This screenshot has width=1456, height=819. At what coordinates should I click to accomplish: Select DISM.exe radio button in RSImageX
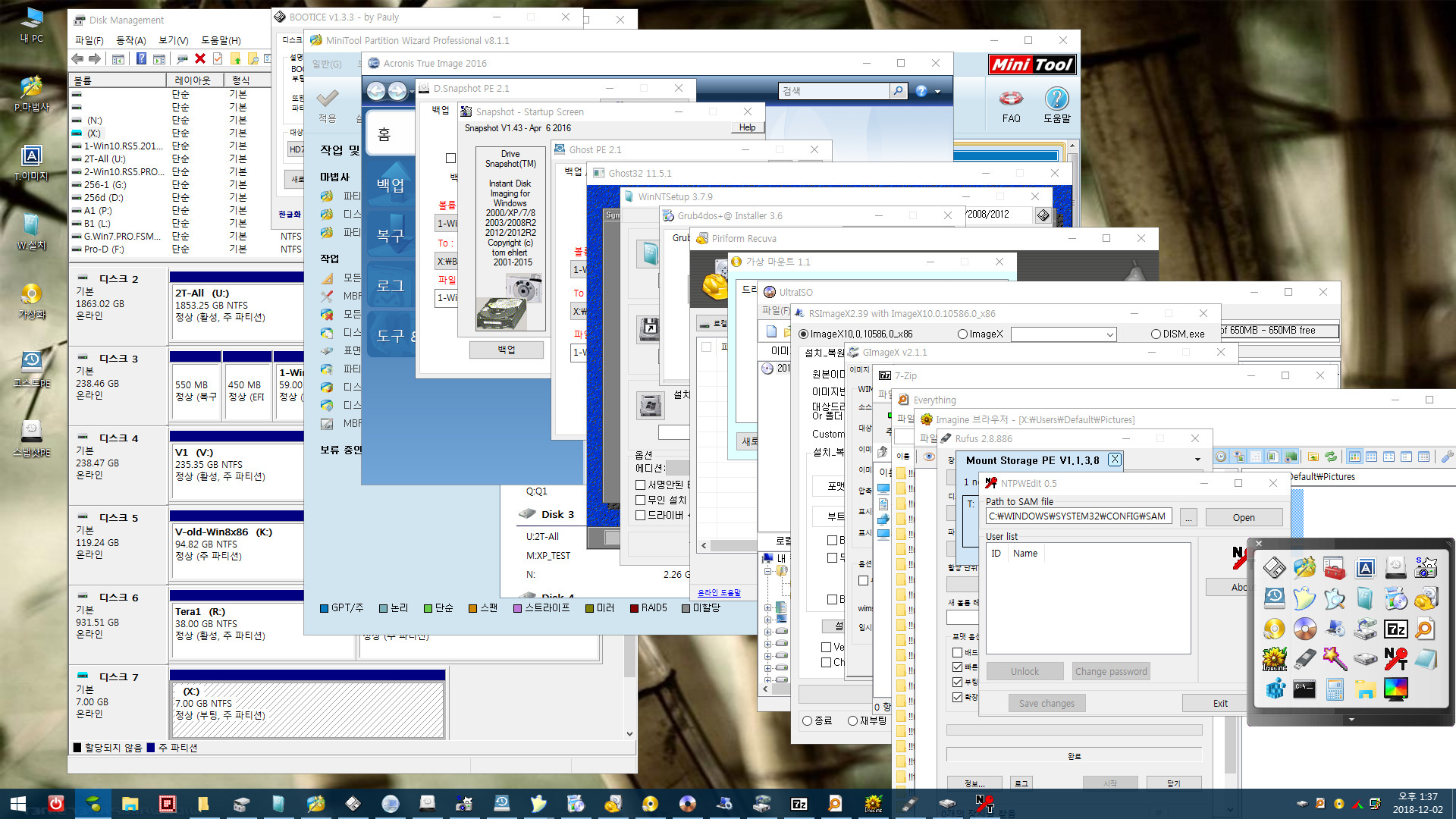[1156, 334]
